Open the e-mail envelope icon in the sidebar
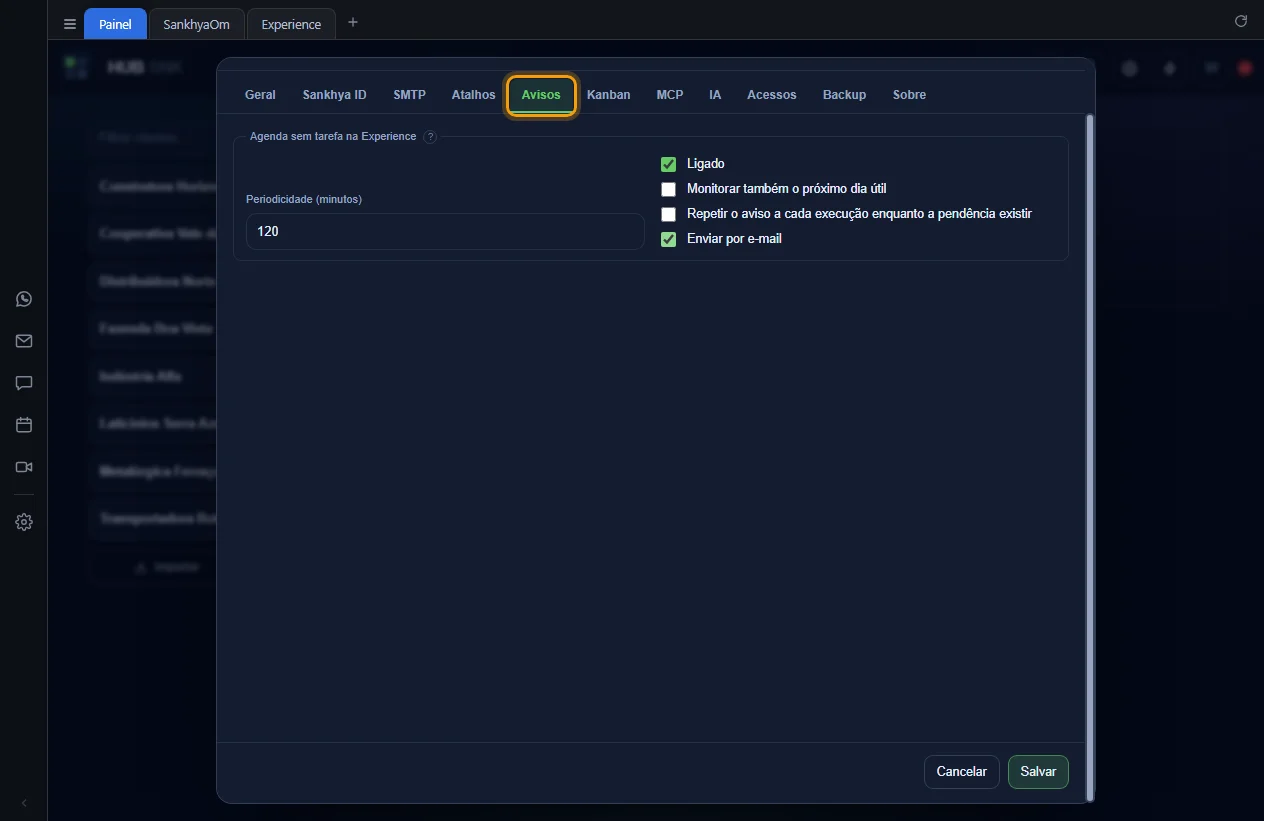The image size is (1264, 821). [x=24, y=341]
